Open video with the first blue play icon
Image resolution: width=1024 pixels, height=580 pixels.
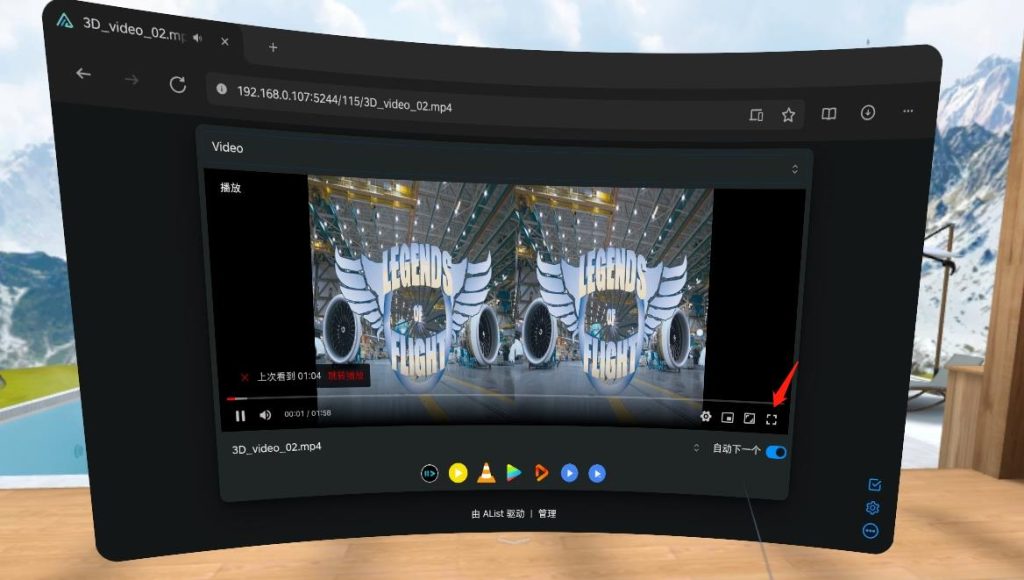[x=569, y=473]
